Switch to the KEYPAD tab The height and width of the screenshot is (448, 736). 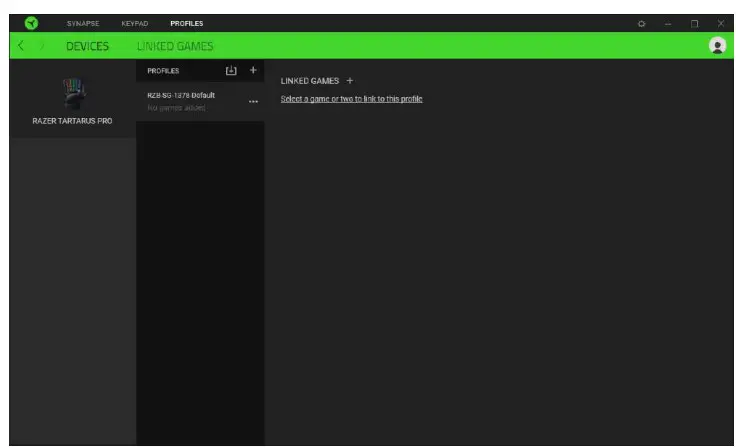tap(135, 23)
